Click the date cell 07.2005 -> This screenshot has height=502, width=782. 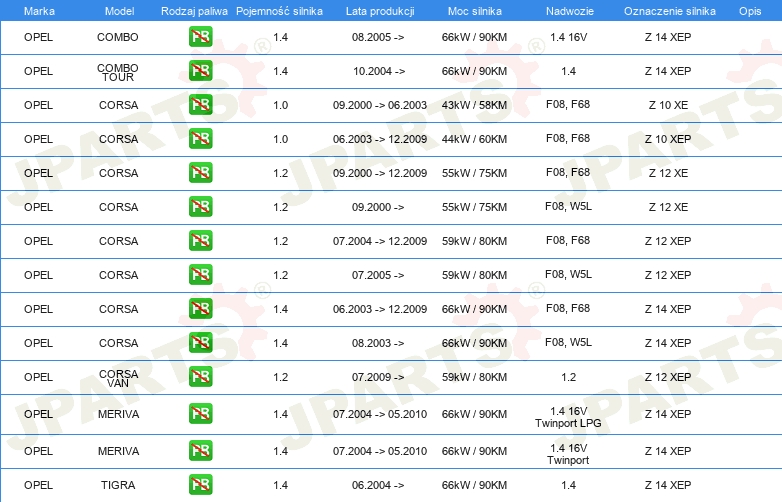378,275
